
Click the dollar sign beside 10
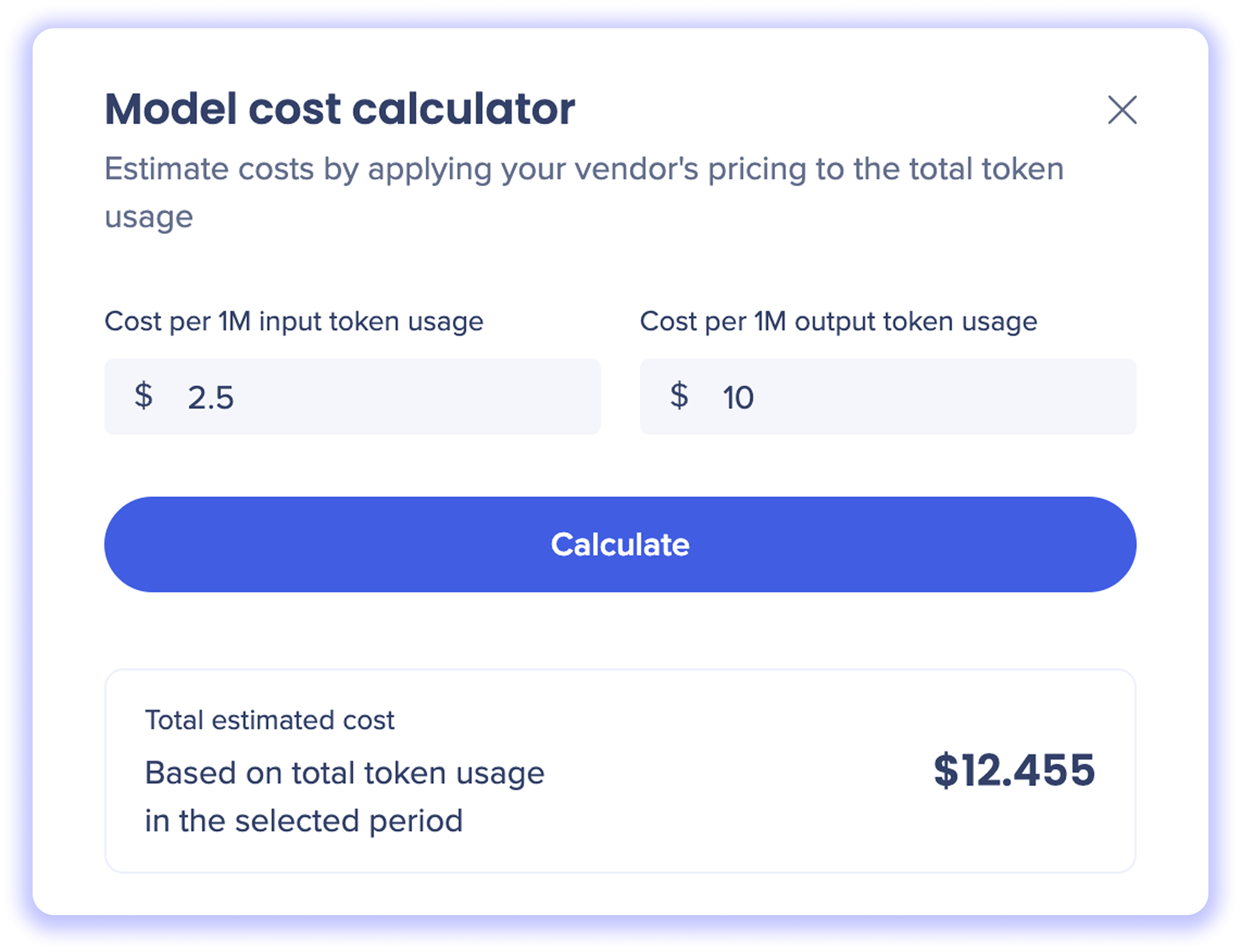click(x=679, y=396)
